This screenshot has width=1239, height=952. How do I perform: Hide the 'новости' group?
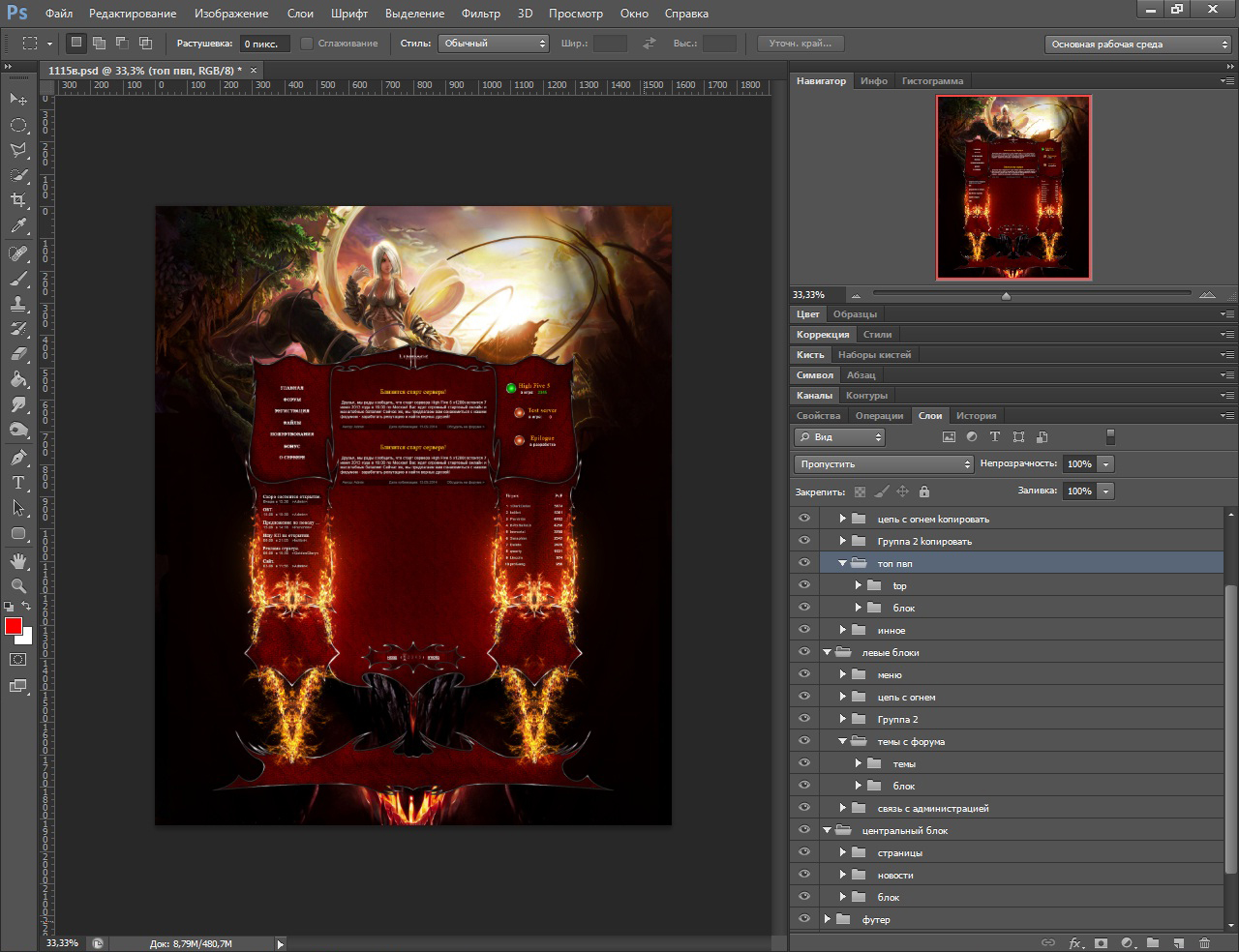pyautogui.click(x=803, y=875)
